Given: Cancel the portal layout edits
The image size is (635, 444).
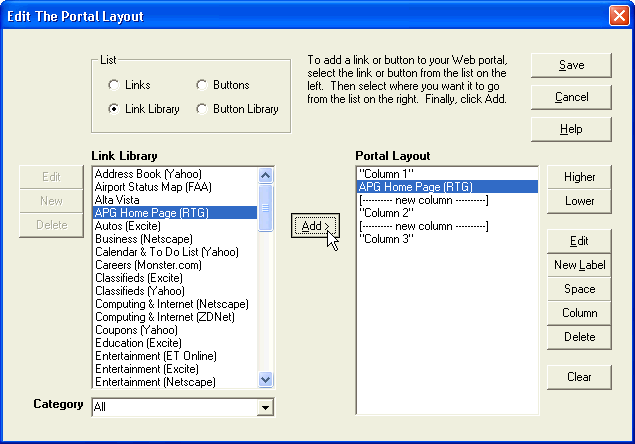Looking at the screenshot, I should click(x=571, y=97).
